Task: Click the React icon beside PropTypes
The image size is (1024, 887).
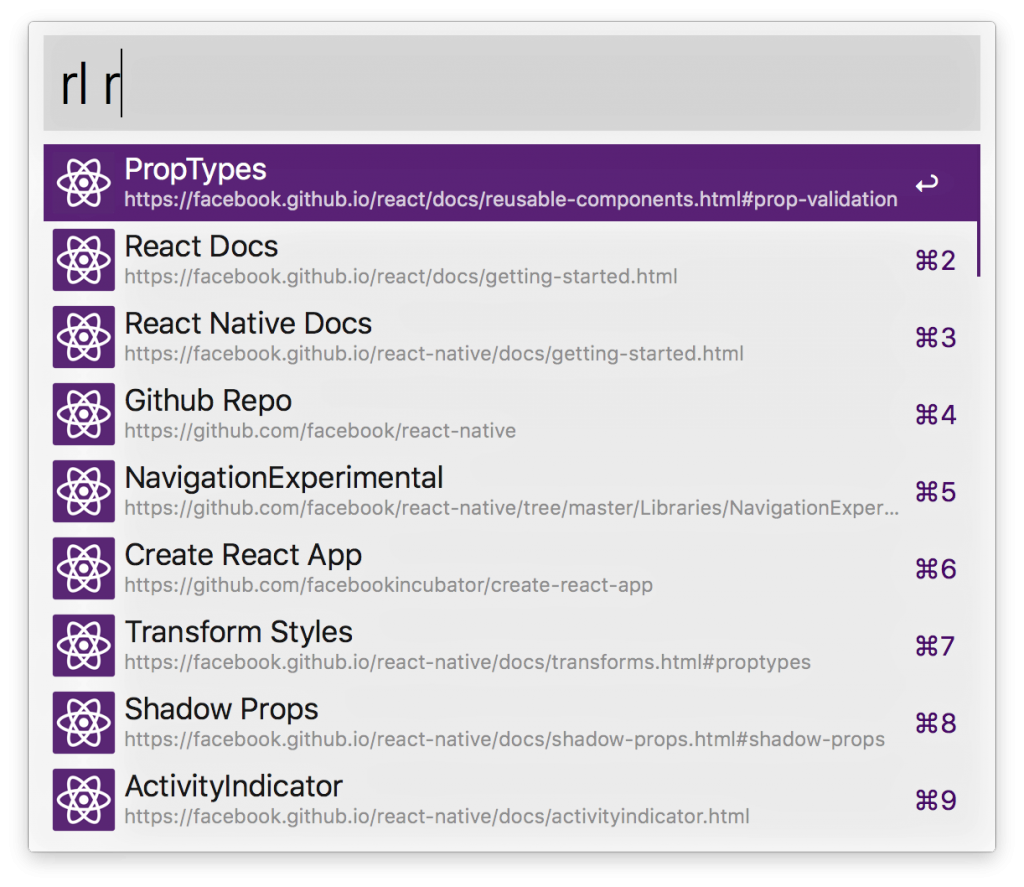Action: coord(84,183)
